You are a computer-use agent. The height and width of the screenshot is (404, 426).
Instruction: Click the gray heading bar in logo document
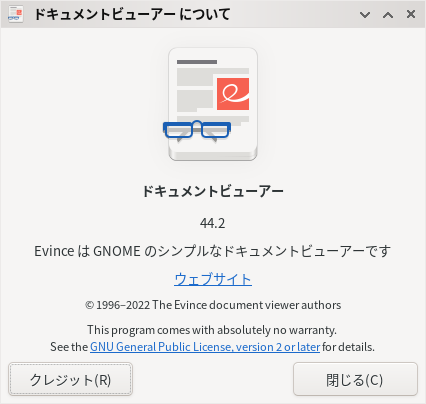pyautogui.click(x=197, y=62)
